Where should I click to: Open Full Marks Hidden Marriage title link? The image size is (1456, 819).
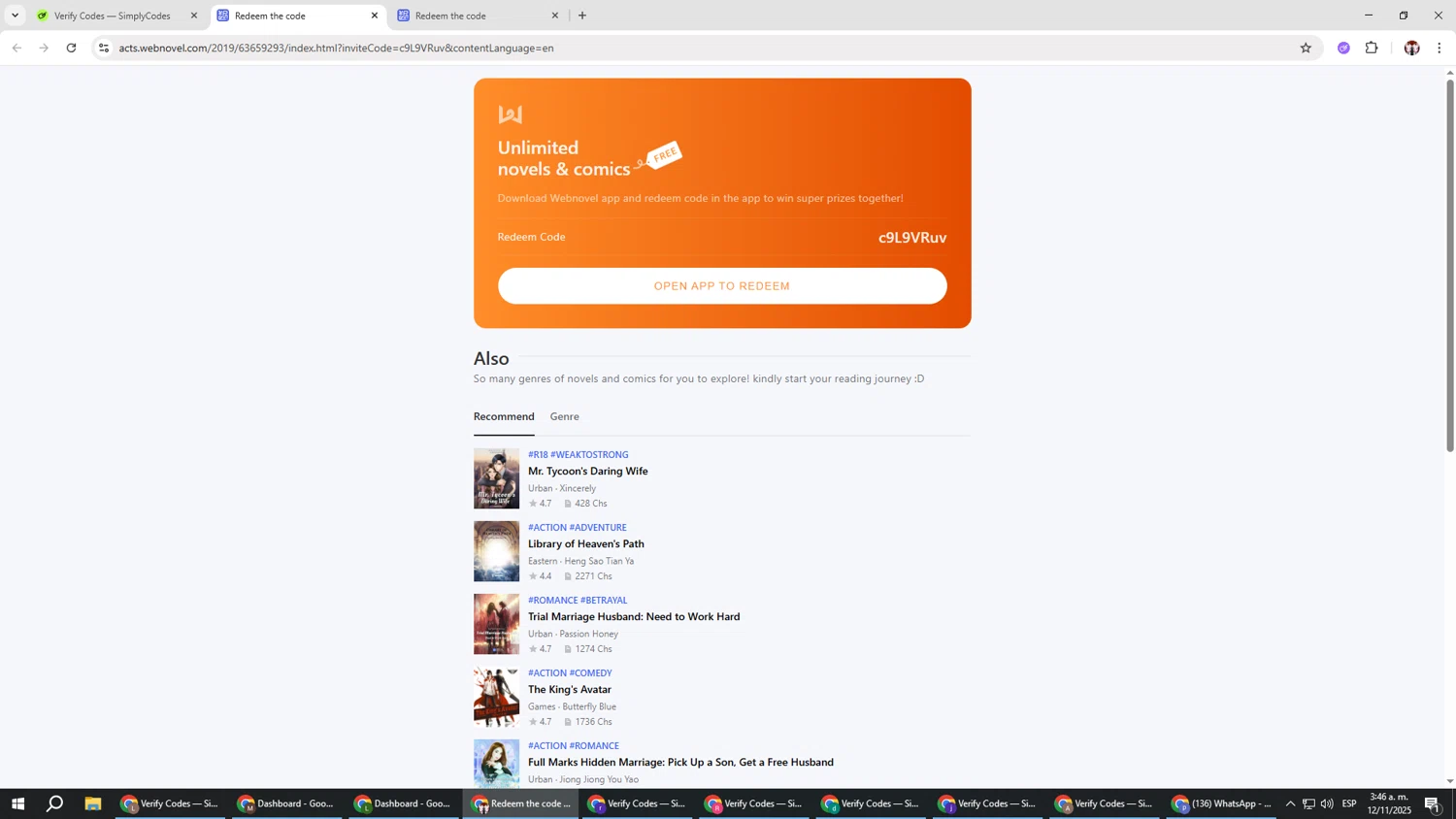tap(680, 763)
